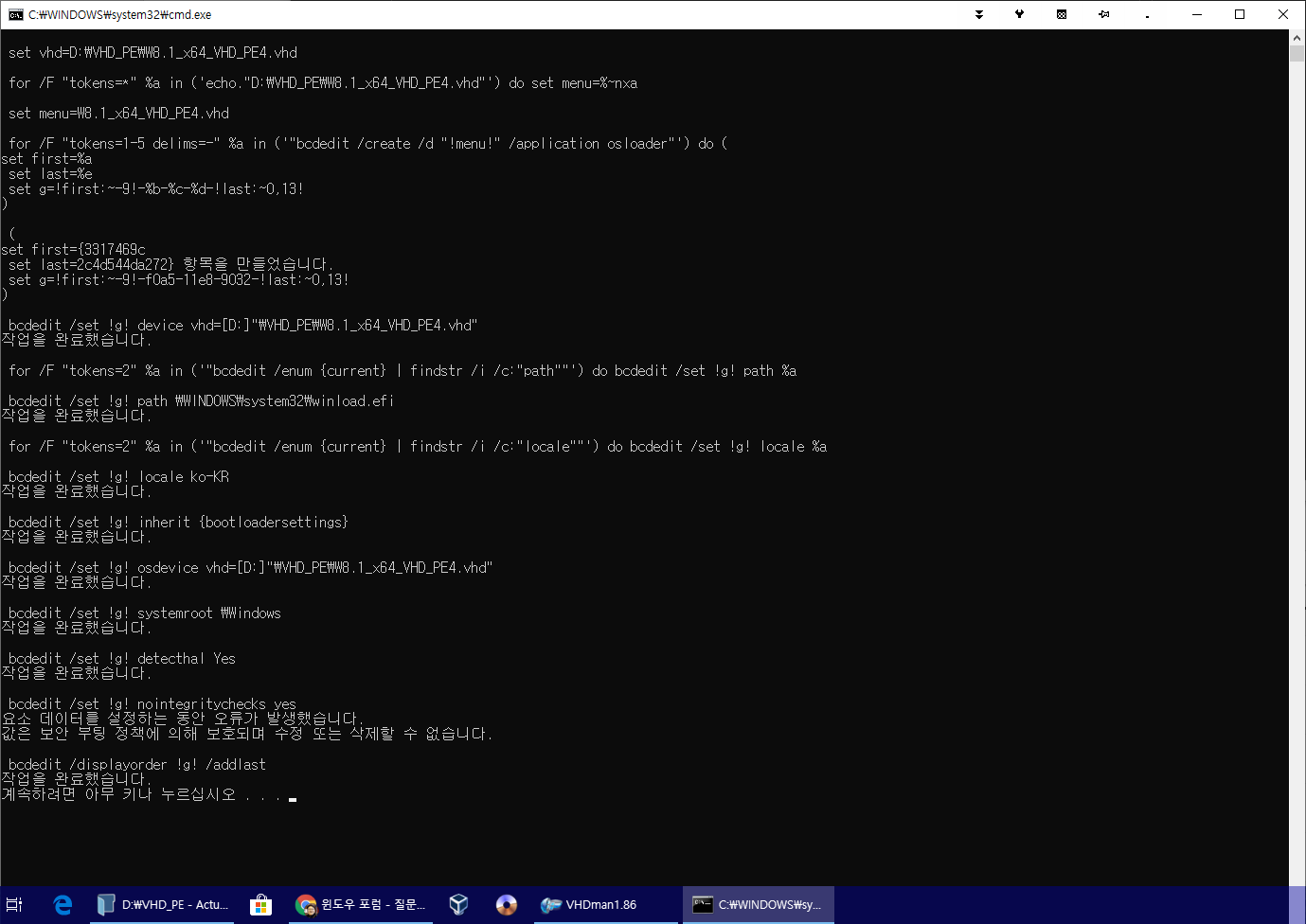Click the 'bcdedit /set !g! detecthal Yes' line
The image size is (1306, 924).
122,659
